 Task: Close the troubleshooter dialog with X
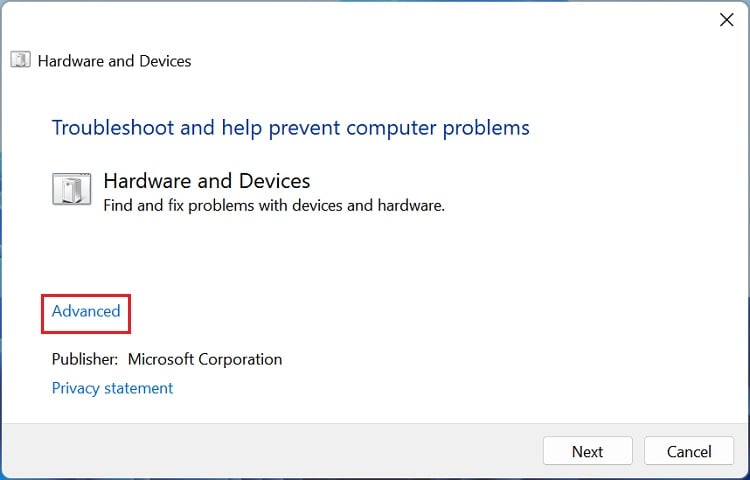click(x=727, y=20)
